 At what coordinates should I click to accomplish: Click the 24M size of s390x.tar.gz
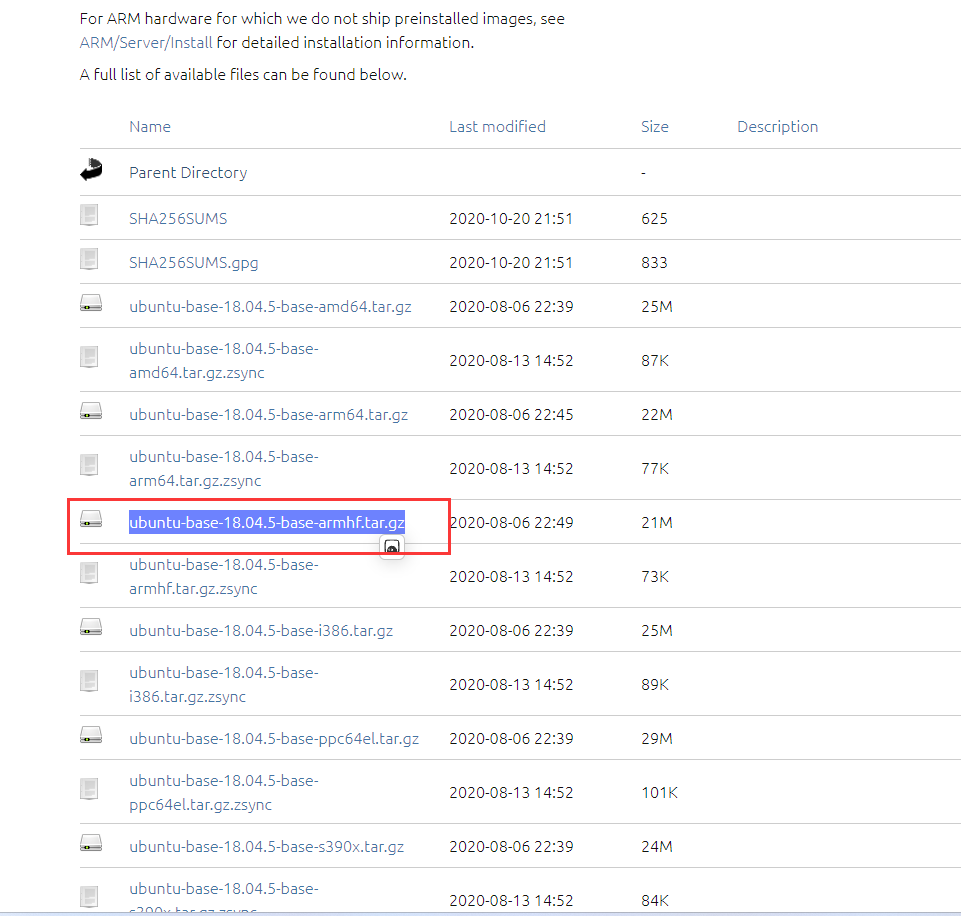[656, 847]
